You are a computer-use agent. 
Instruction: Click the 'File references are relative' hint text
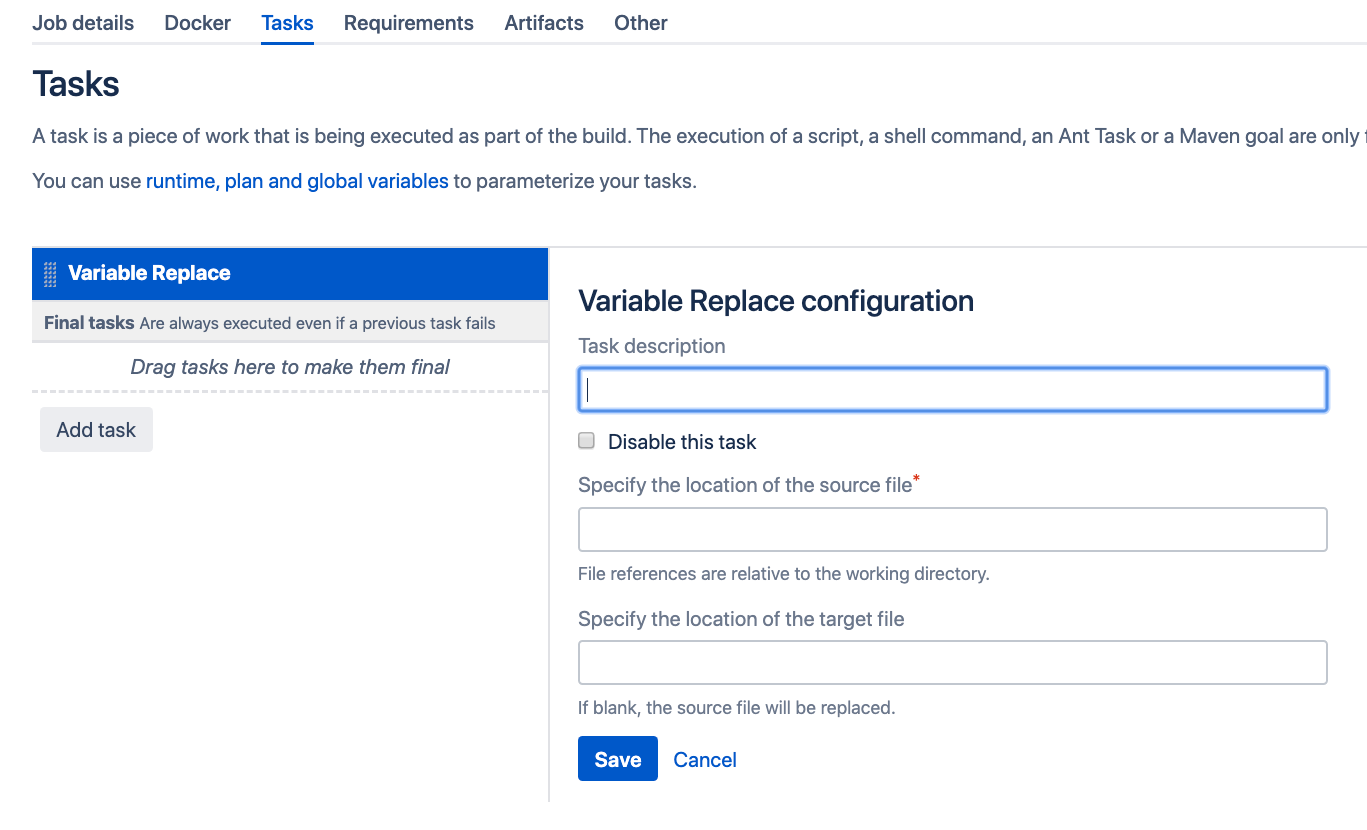coord(784,574)
